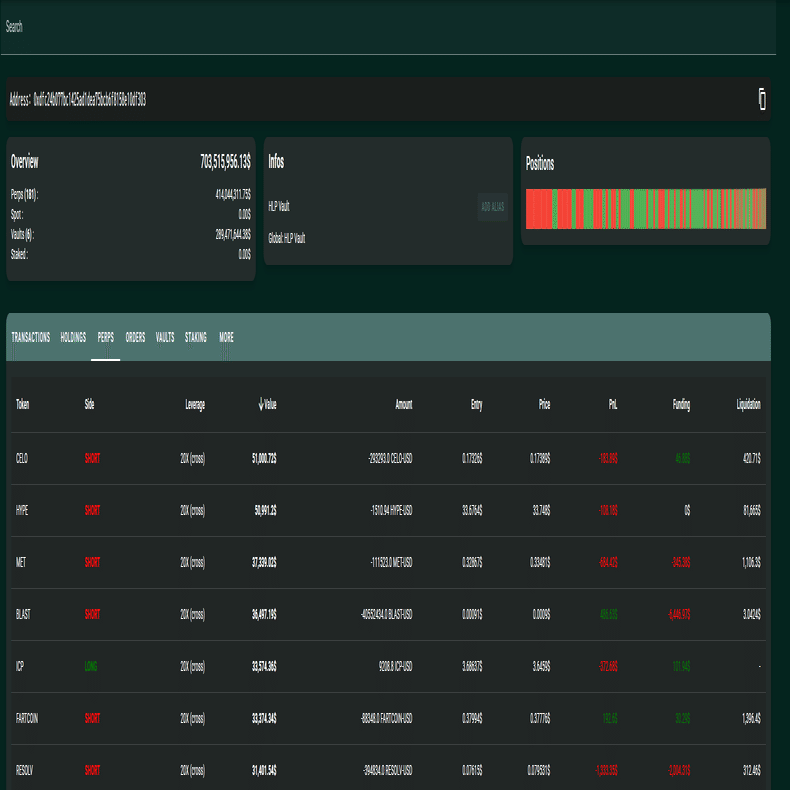The width and height of the screenshot is (790, 790).
Task: Click the Global HLP Vault link
Action: (x=287, y=238)
